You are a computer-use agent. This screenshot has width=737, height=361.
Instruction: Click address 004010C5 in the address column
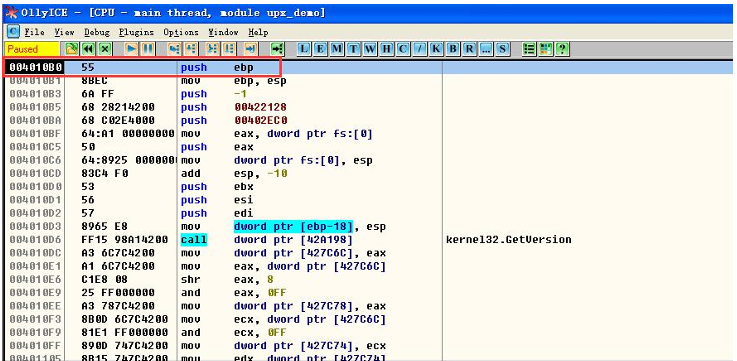36,147
